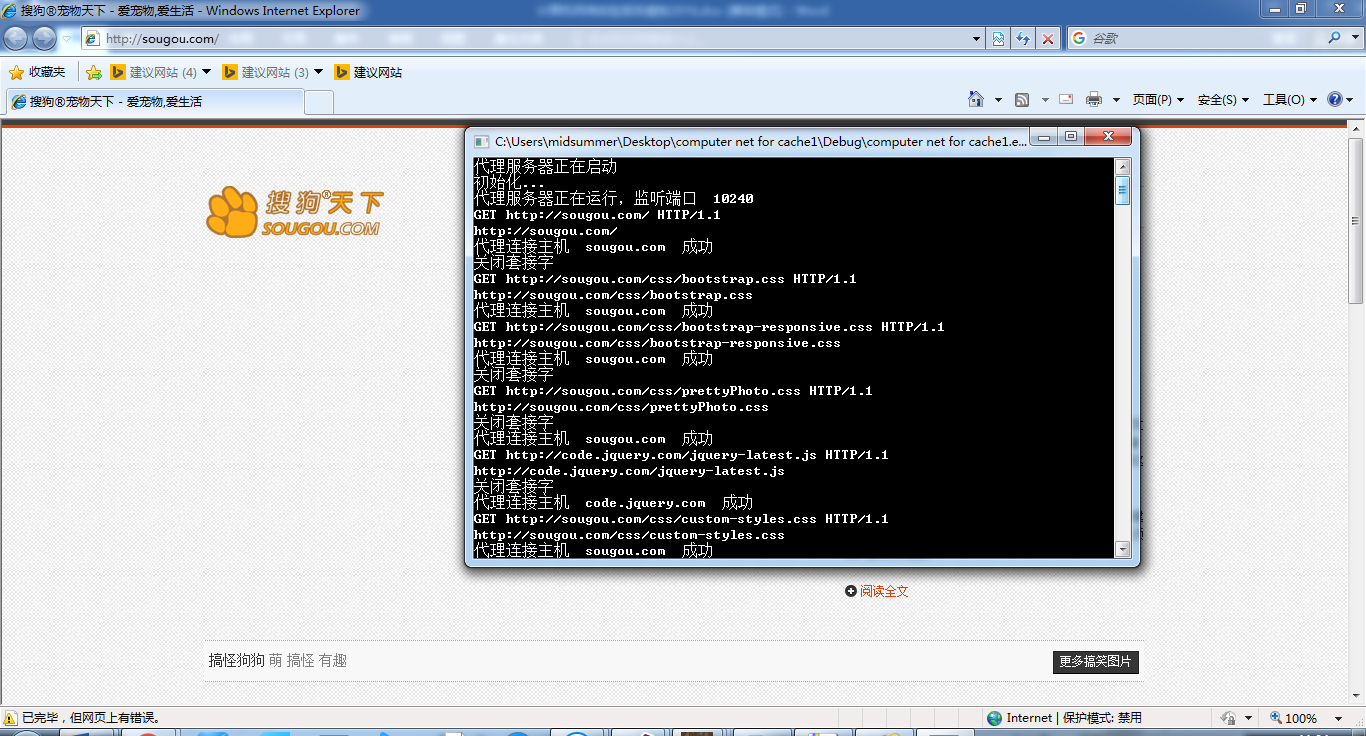1366x736 pixels.
Task: Open the 建议网站 (3) favorites link
Action: [265, 72]
